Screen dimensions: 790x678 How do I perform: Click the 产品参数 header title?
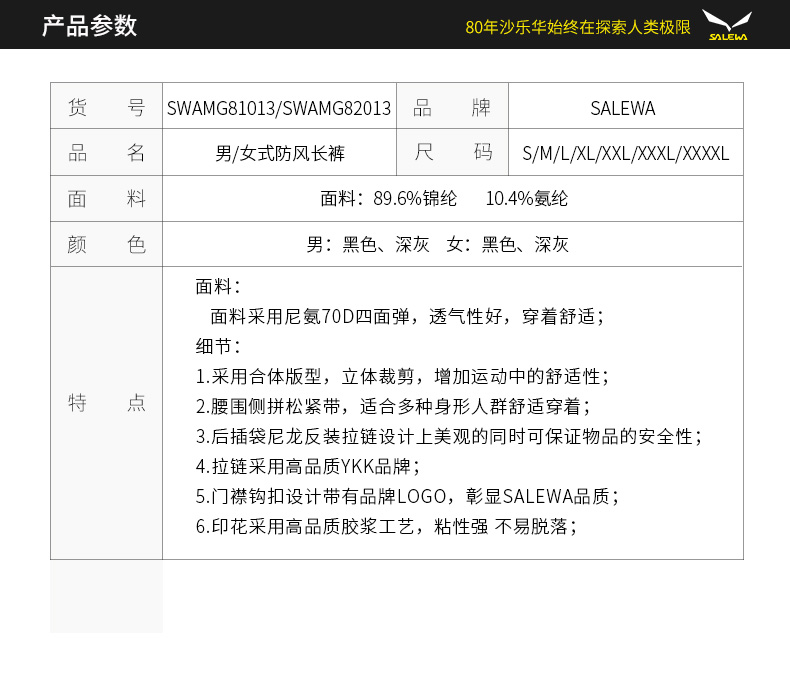point(89,25)
